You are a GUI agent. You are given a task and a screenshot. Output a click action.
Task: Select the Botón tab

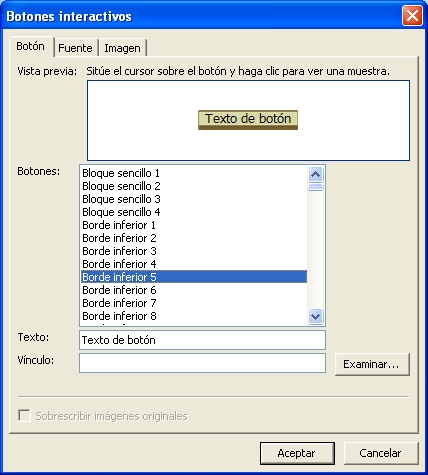pyautogui.click(x=30, y=46)
